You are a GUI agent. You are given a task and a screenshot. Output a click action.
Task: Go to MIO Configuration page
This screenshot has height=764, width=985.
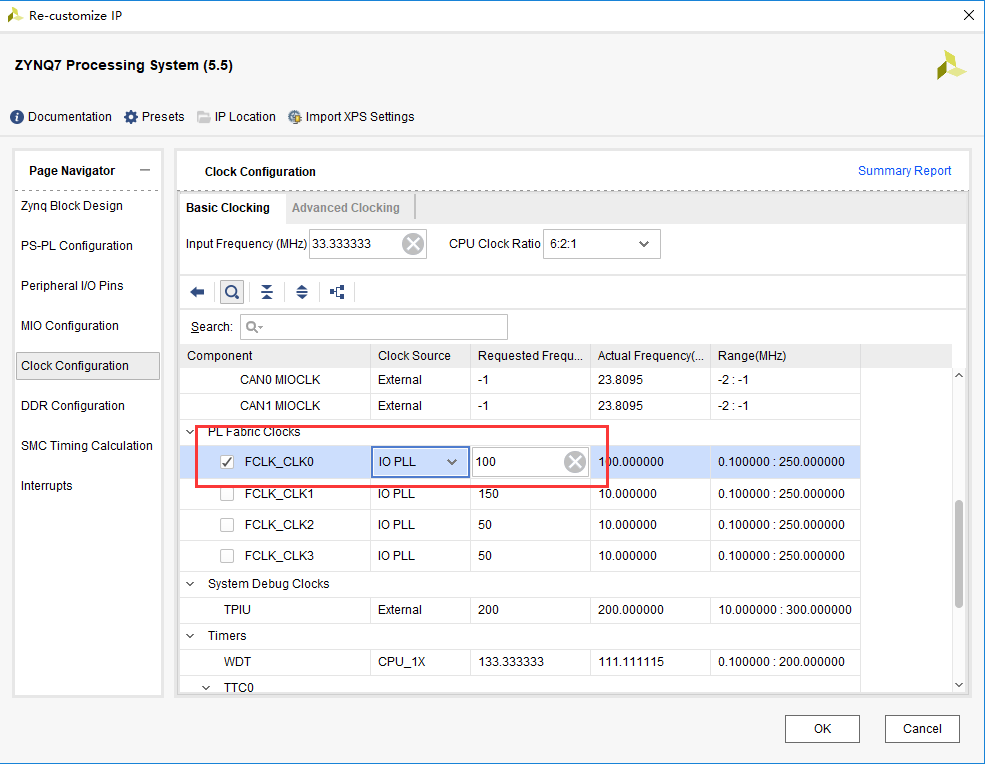[x=70, y=326]
